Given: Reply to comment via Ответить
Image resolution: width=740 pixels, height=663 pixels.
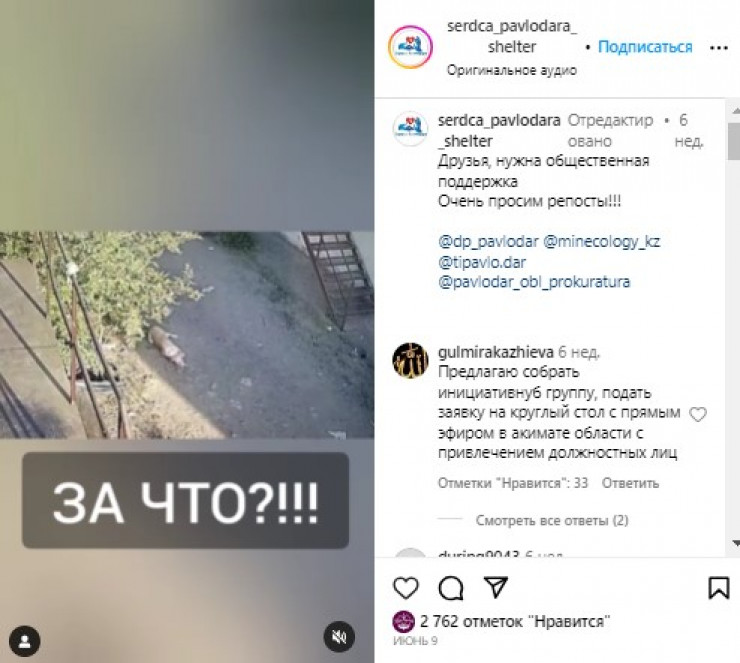Looking at the screenshot, I should point(630,483).
